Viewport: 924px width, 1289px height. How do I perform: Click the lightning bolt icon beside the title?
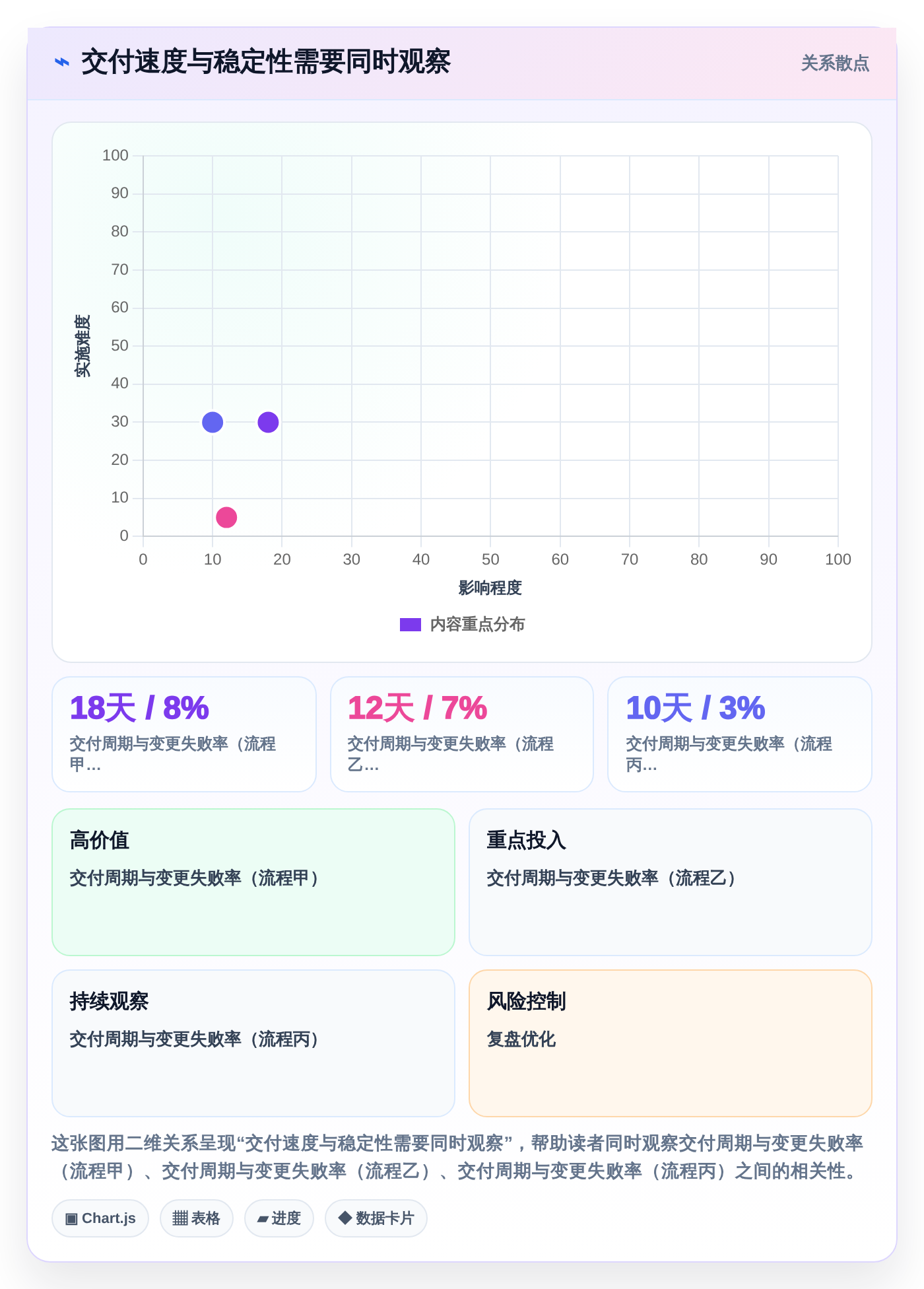click(62, 63)
